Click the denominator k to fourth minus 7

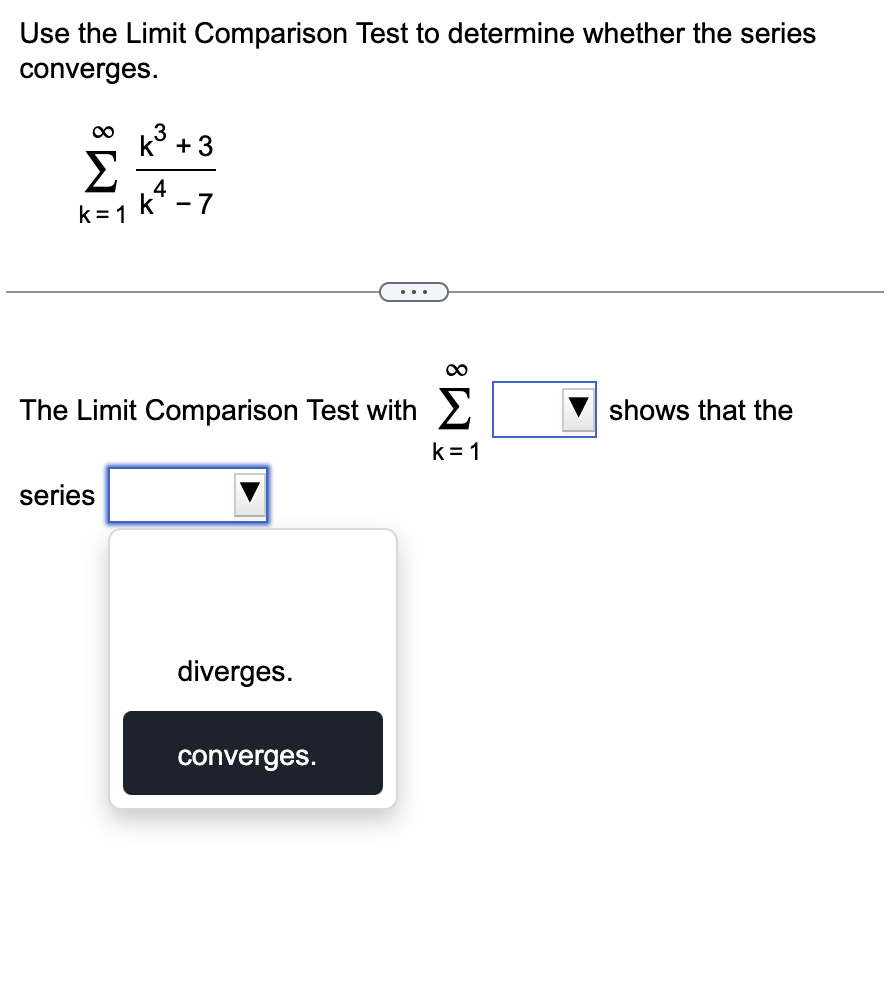(176, 199)
